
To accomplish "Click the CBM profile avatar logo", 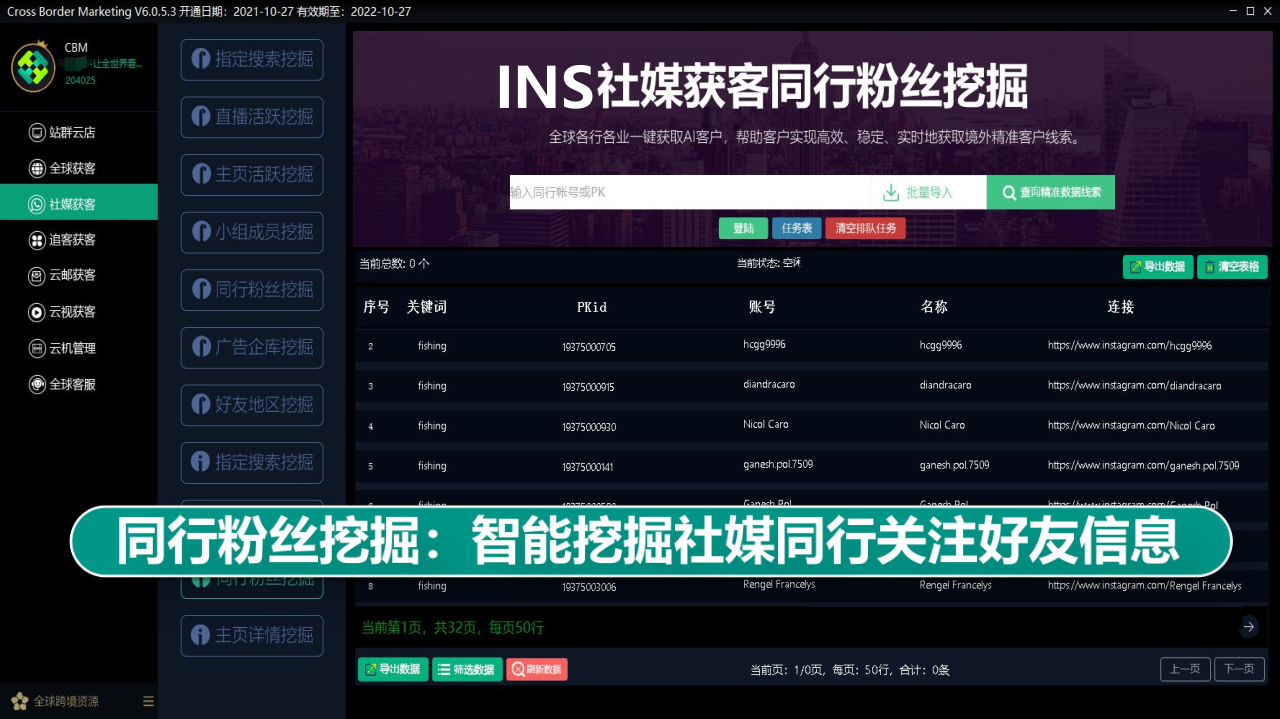I will [x=34, y=67].
